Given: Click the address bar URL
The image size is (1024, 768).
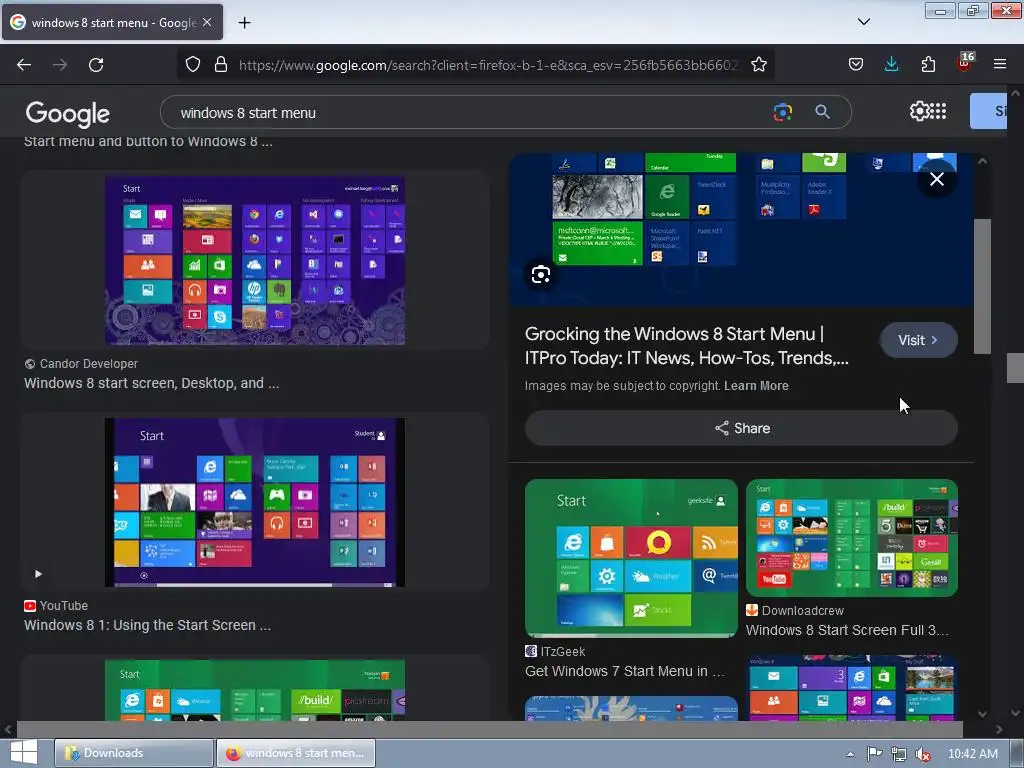Looking at the screenshot, I should [488, 65].
